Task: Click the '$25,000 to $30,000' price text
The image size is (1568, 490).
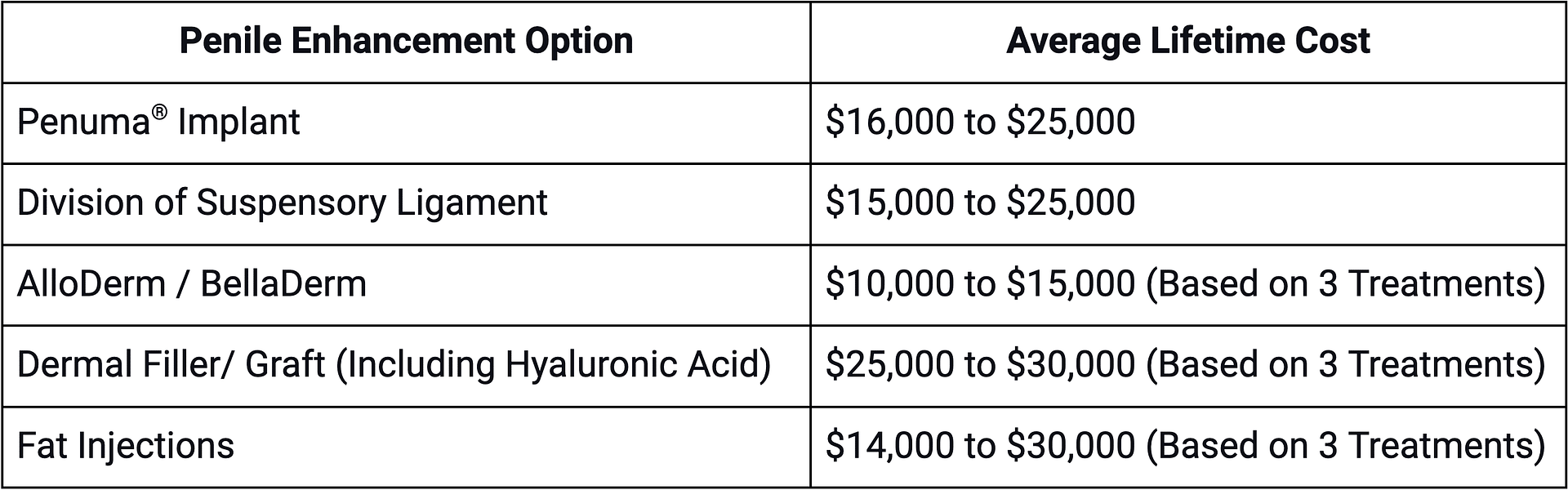Action: point(980,365)
